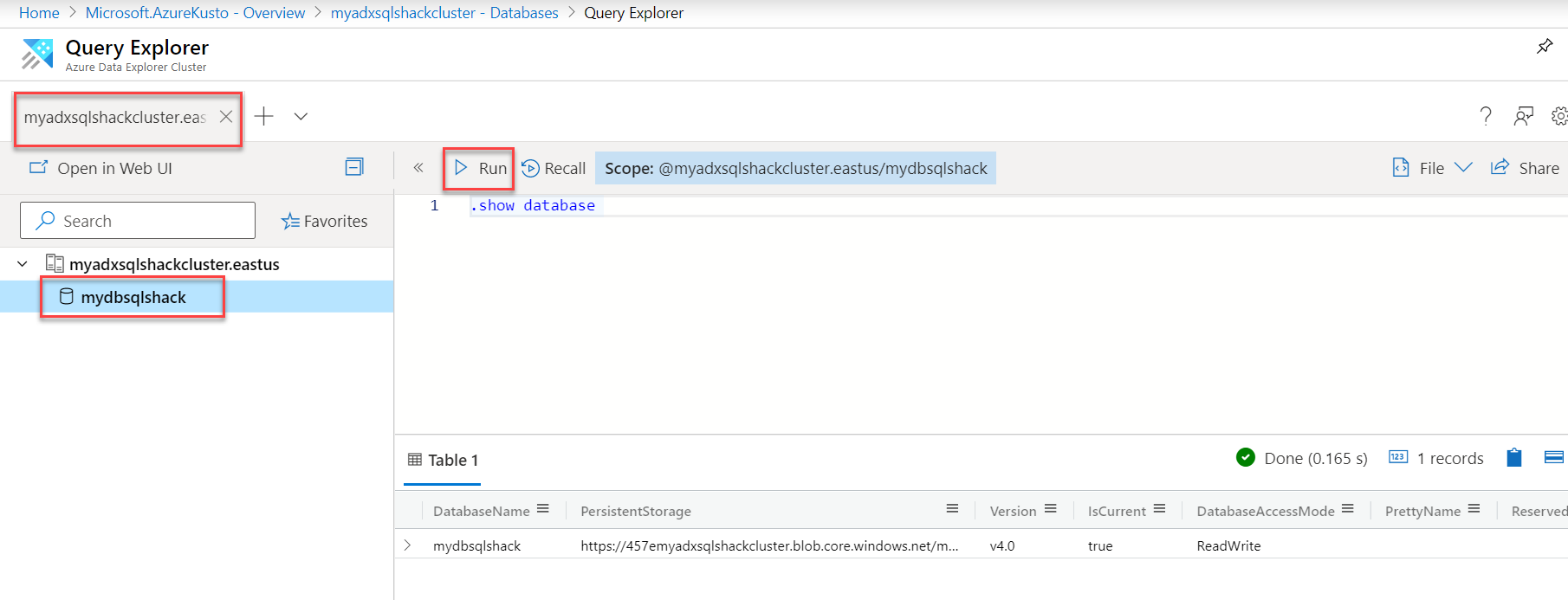
Task: Select the mydbsqlshack database
Action: click(133, 297)
